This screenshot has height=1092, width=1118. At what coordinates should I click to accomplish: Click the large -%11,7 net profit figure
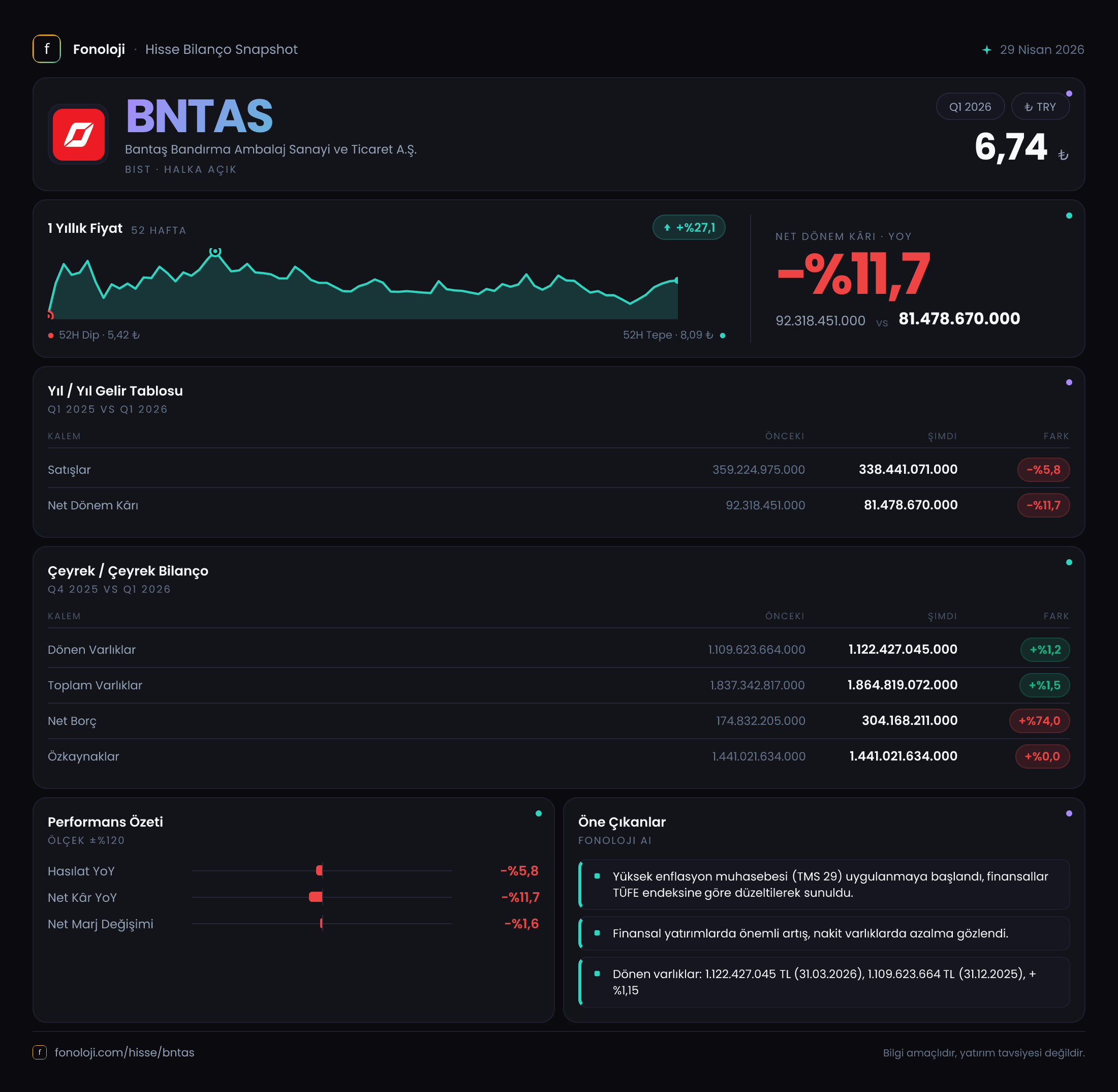click(853, 275)
